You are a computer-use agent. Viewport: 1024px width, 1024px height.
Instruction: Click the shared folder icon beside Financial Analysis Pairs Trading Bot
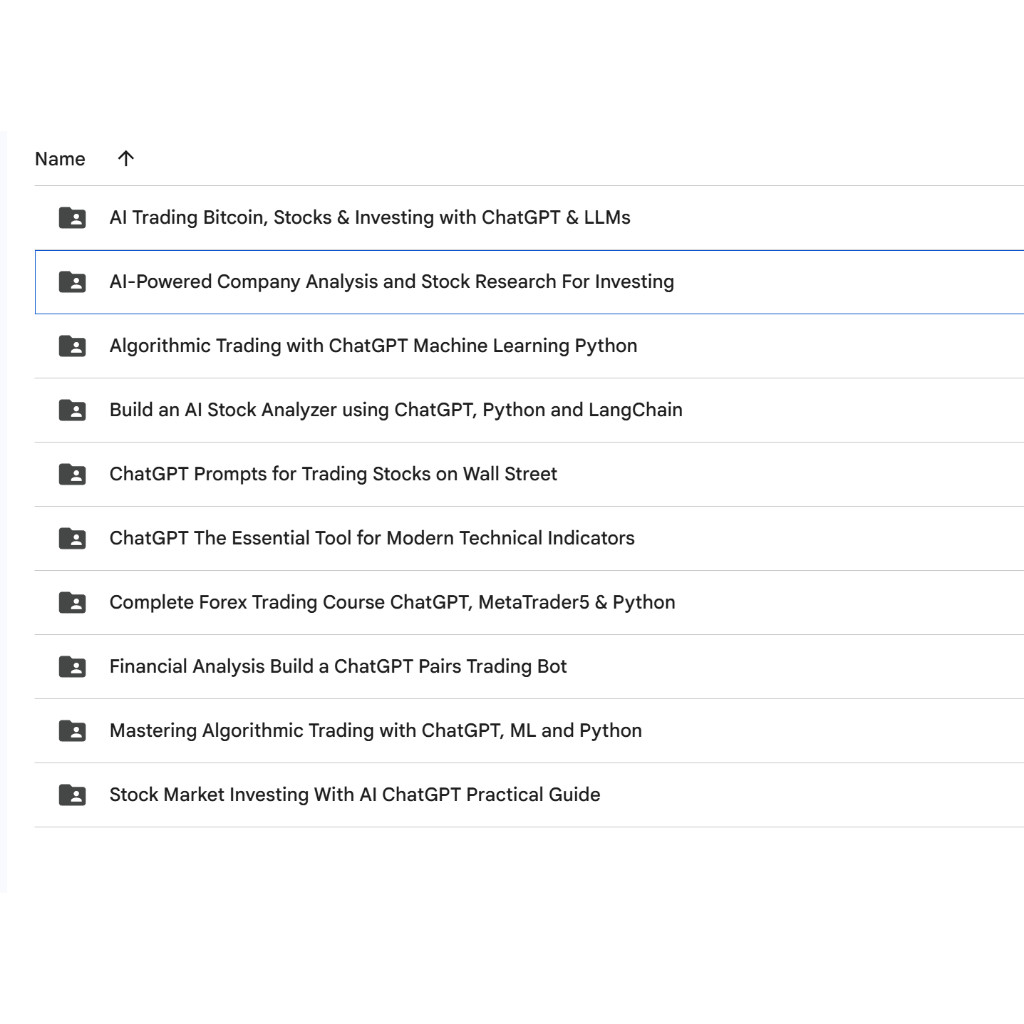[71, 666]
